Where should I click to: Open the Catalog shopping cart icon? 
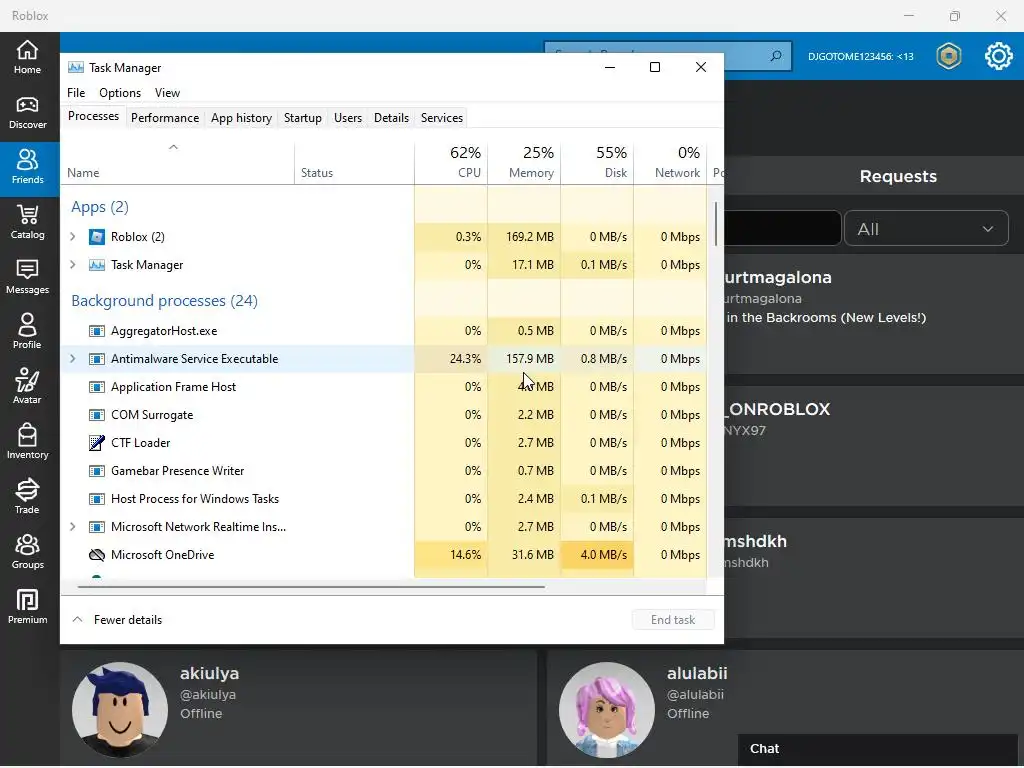(x=27, y=222)
